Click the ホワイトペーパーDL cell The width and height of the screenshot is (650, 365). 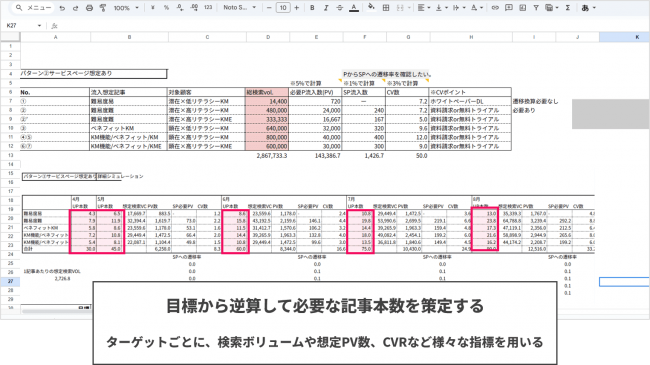point(470,101)
